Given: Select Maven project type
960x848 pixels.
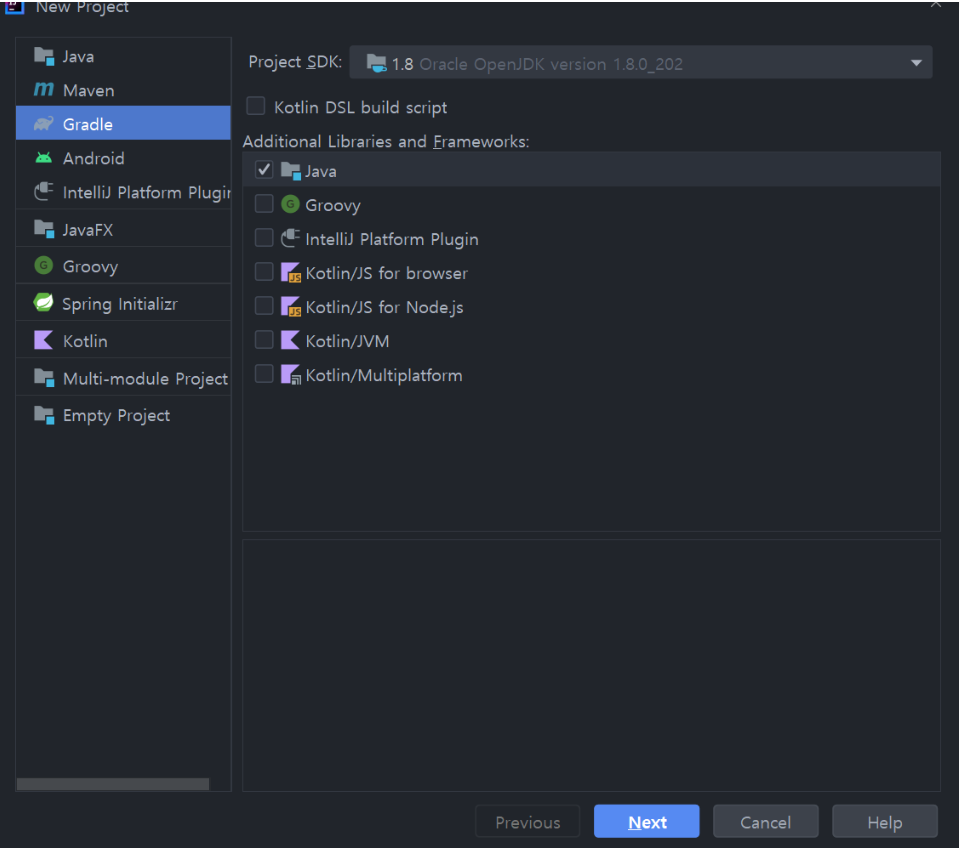Looking at the screenshot, I should [124, 90].
